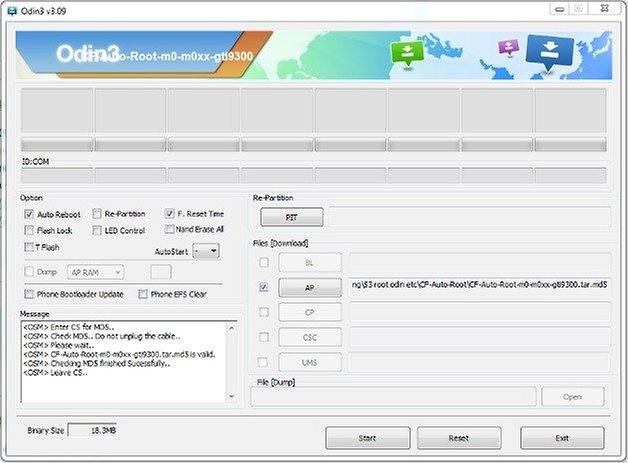
Task: Toggle the Auto Reboot checkbox
Action: pyautogui.click(x=29, y=214)
